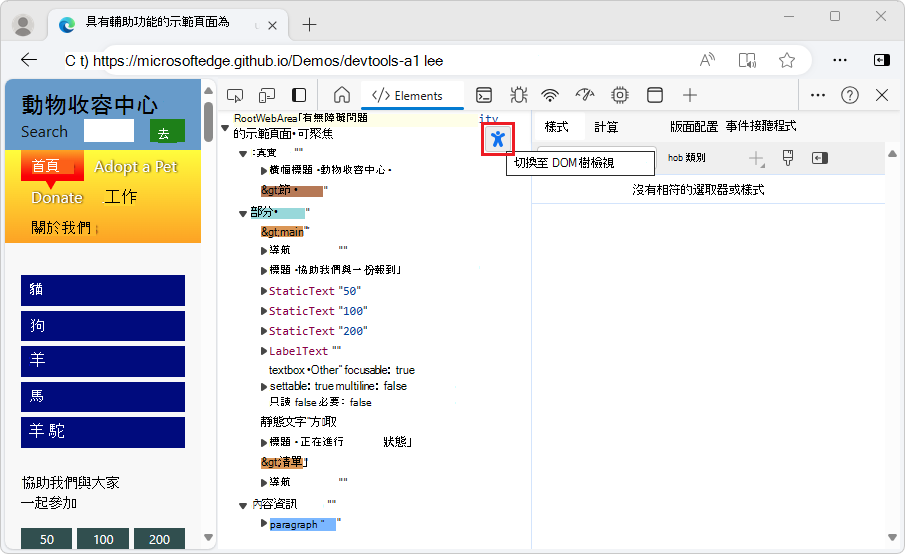Switch to 事件接聽程式 tab
This screenshot has height=554, width=905.
761,126
